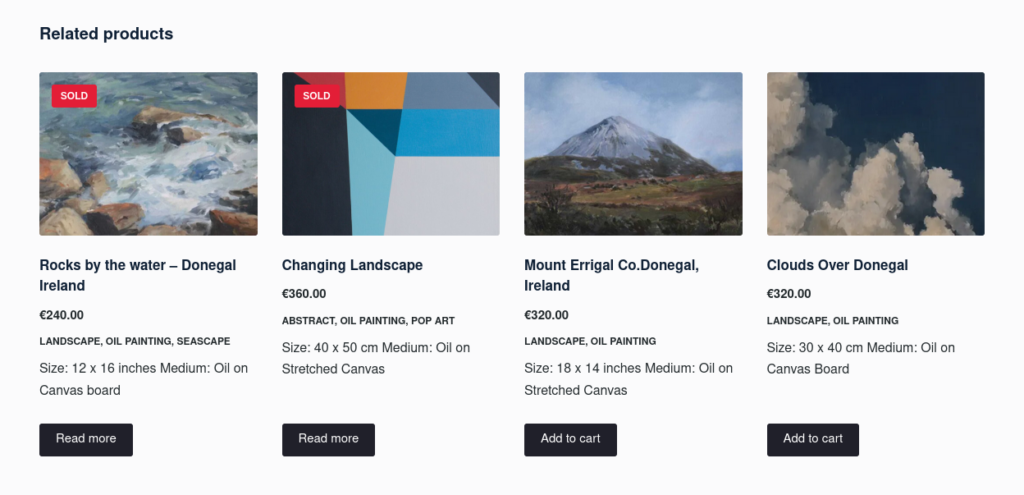
Task: Click the Sold badge on Changing Landscape
Action: pos(316,96)
